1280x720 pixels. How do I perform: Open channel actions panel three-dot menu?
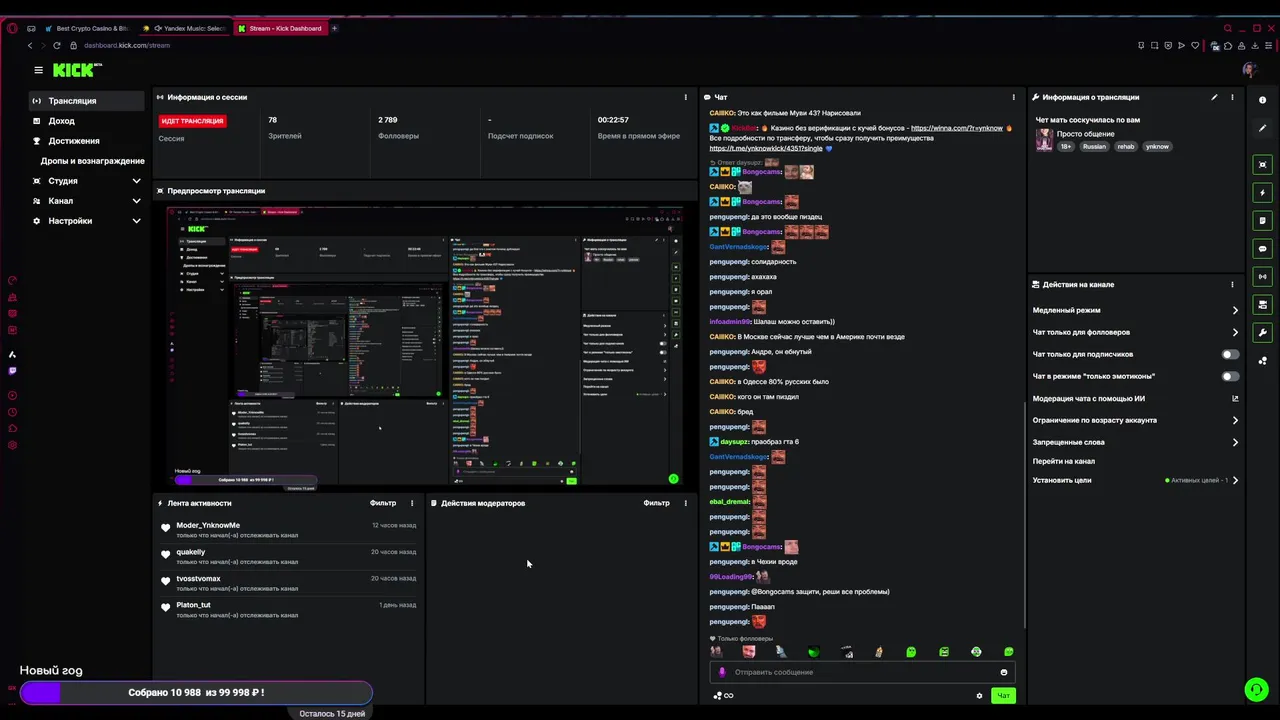pyautogui.click(x=1232, y=284)
